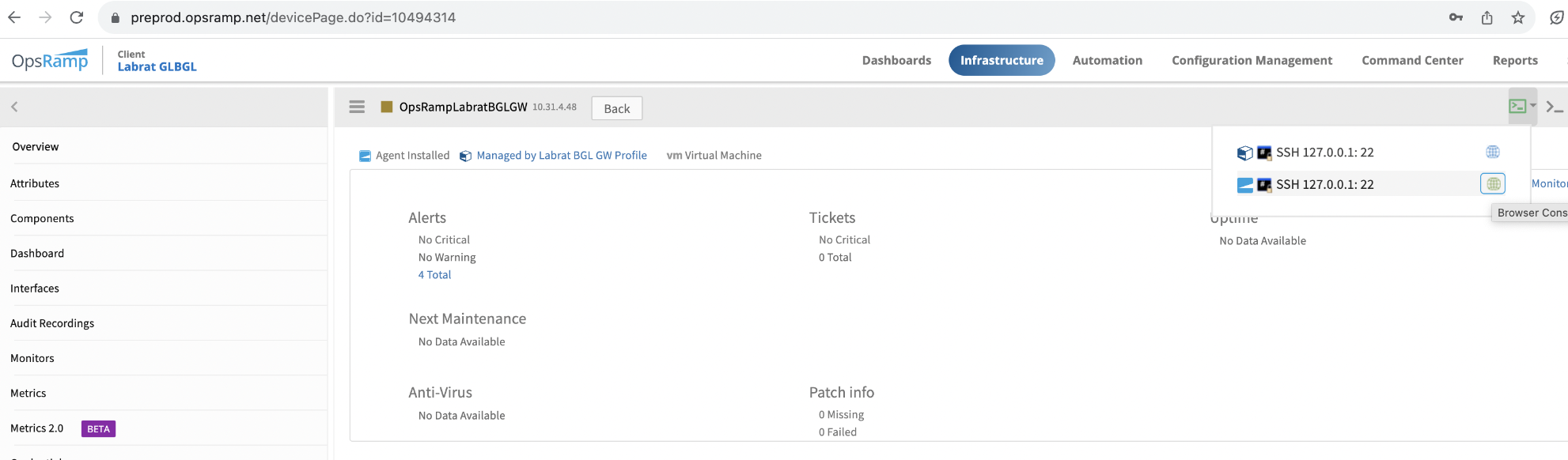Screen dimensions: 1568x460
Task: Select Audit Recordings in the sidebar
Action: 52,323
